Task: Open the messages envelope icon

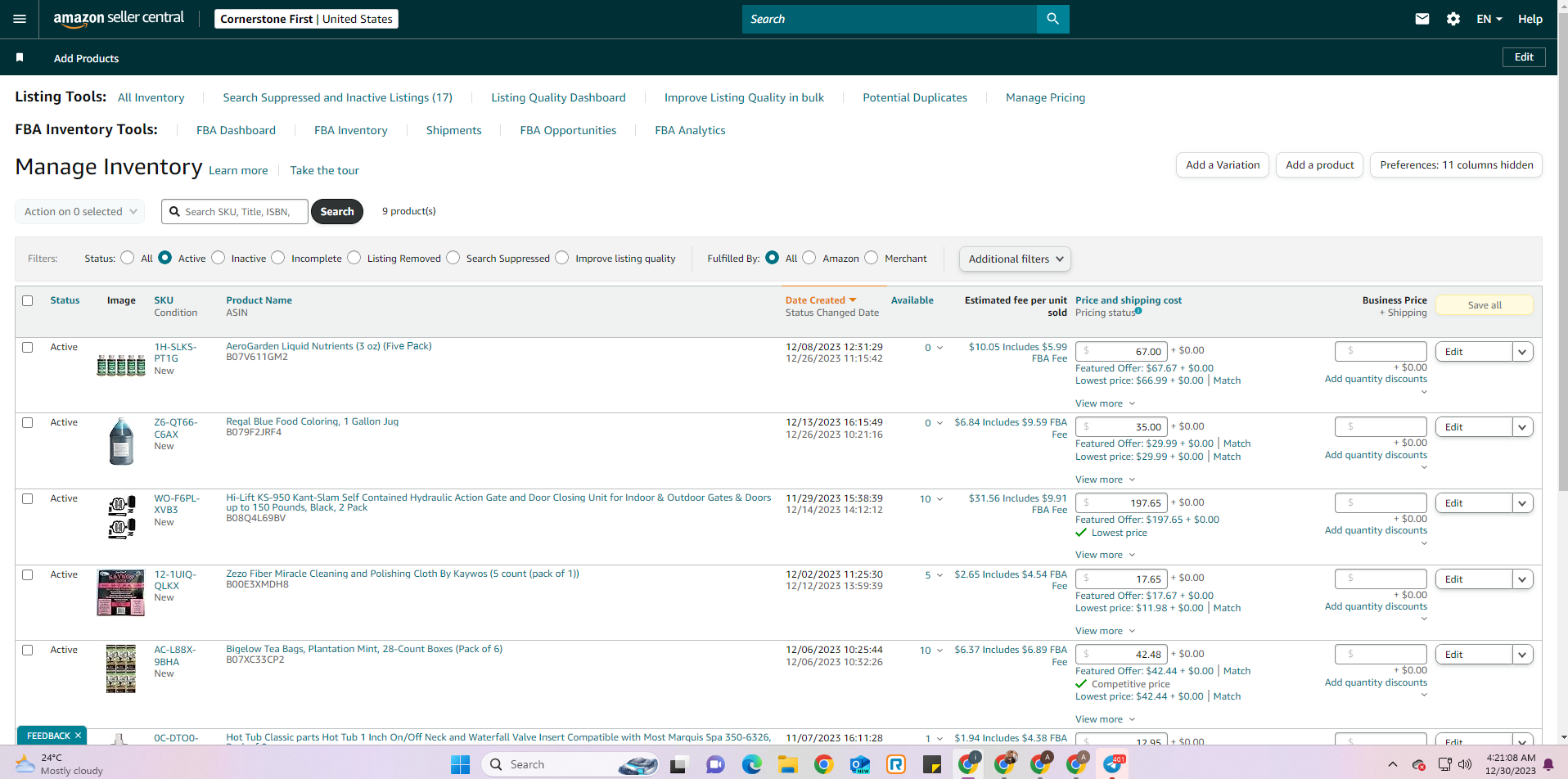Action: [1422, 19]
